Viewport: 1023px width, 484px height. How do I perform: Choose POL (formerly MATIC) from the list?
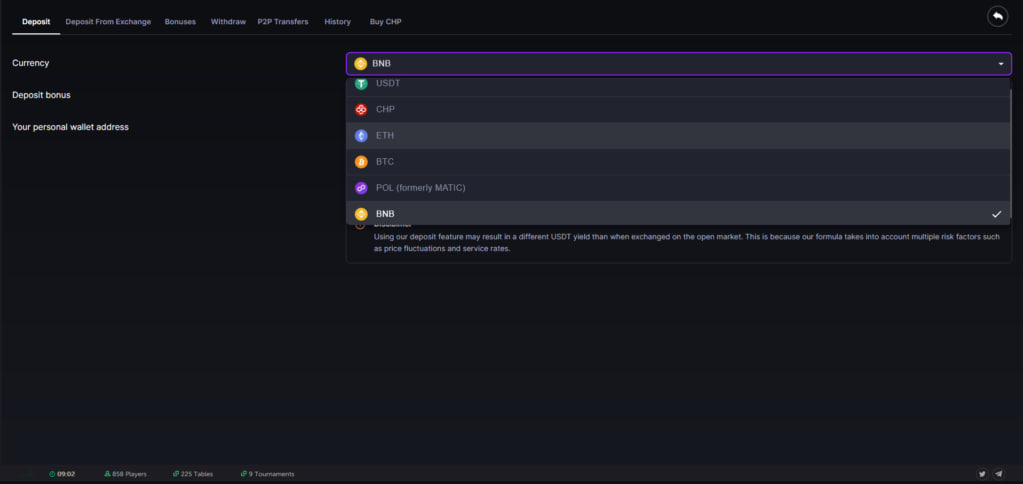tap(677, 188)
